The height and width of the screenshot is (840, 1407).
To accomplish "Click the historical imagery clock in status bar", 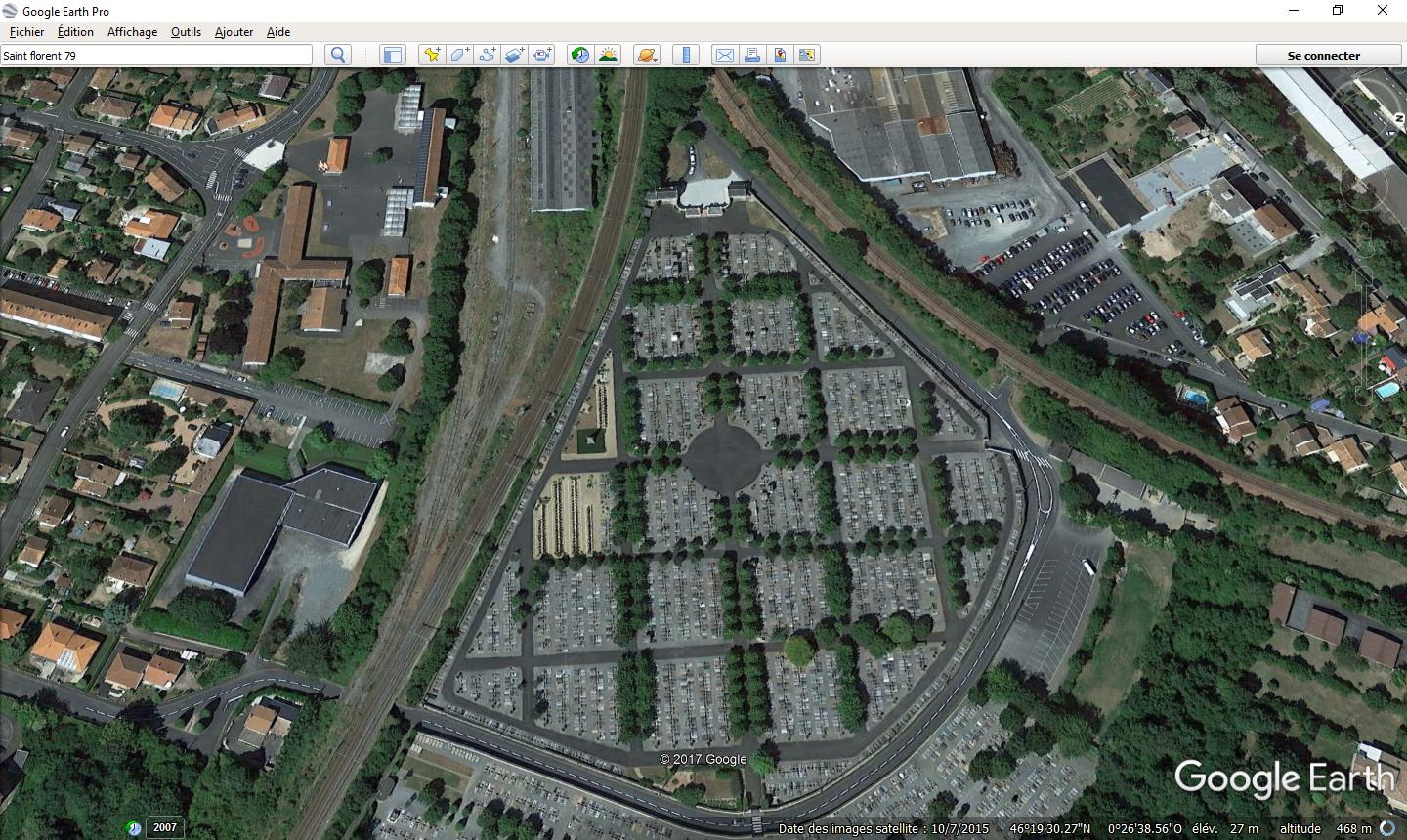I will [134, 828].
